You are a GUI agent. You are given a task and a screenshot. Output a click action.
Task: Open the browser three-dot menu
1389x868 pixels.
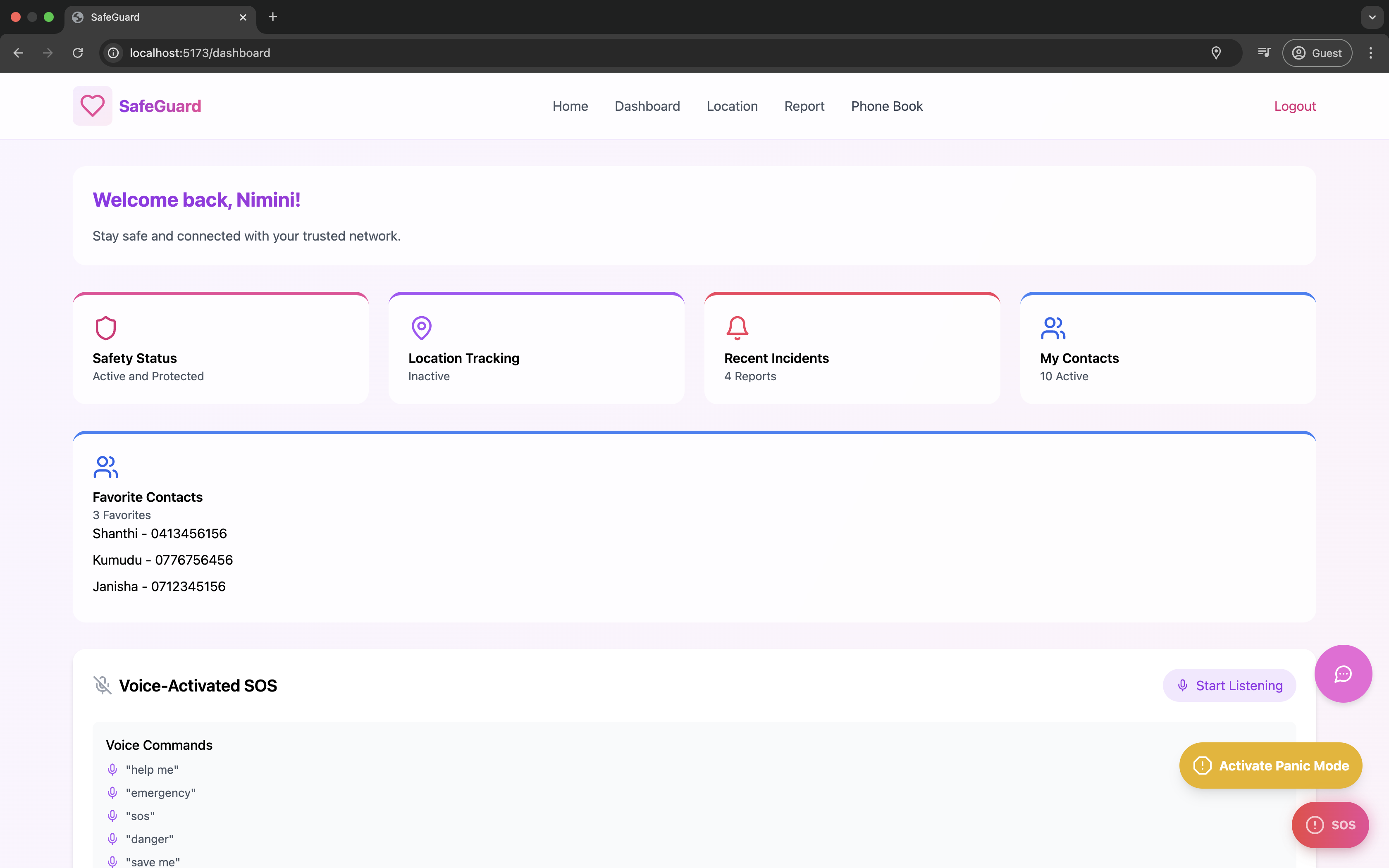pos(1371,53)
